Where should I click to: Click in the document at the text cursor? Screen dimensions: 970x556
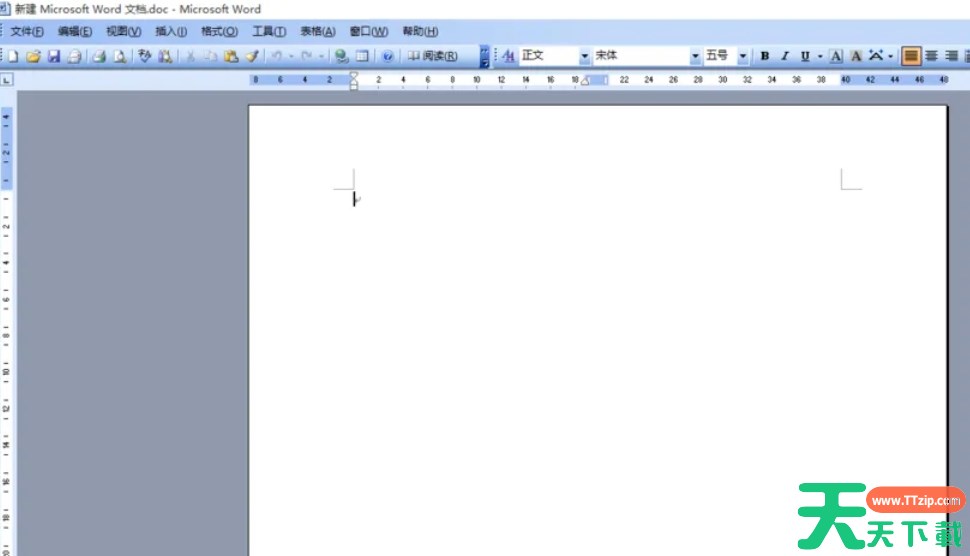tap(354, 199)
